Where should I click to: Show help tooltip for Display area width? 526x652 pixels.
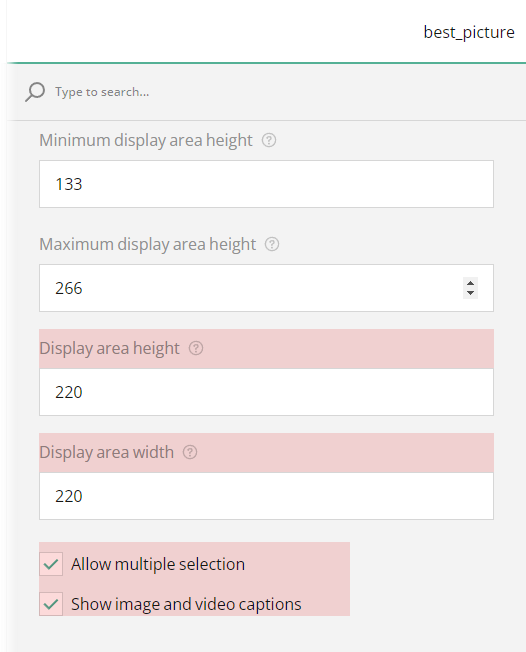coord(190,452)
